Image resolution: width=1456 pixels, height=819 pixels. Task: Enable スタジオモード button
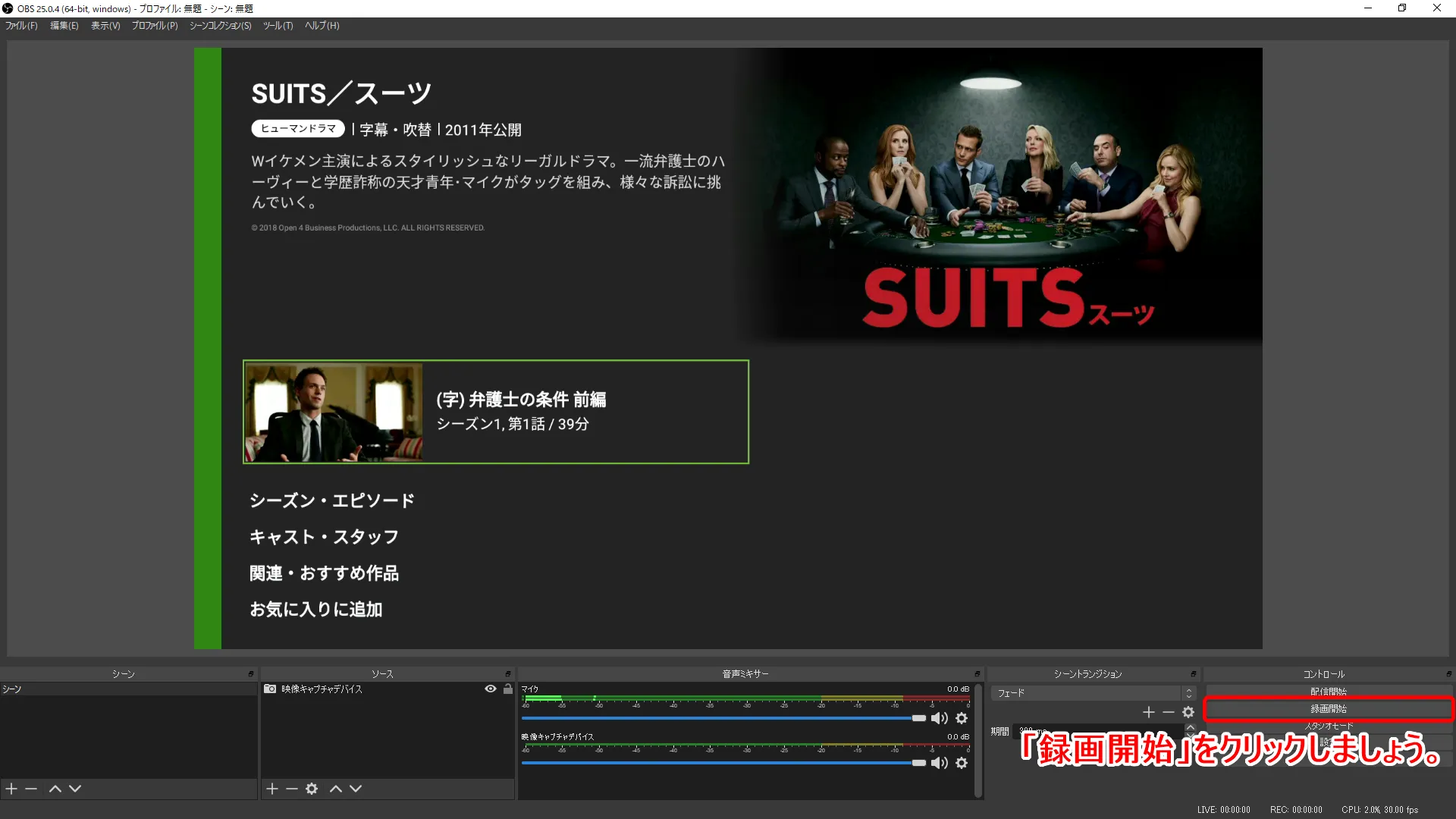pyautogui.click(x=1329, y=726)
